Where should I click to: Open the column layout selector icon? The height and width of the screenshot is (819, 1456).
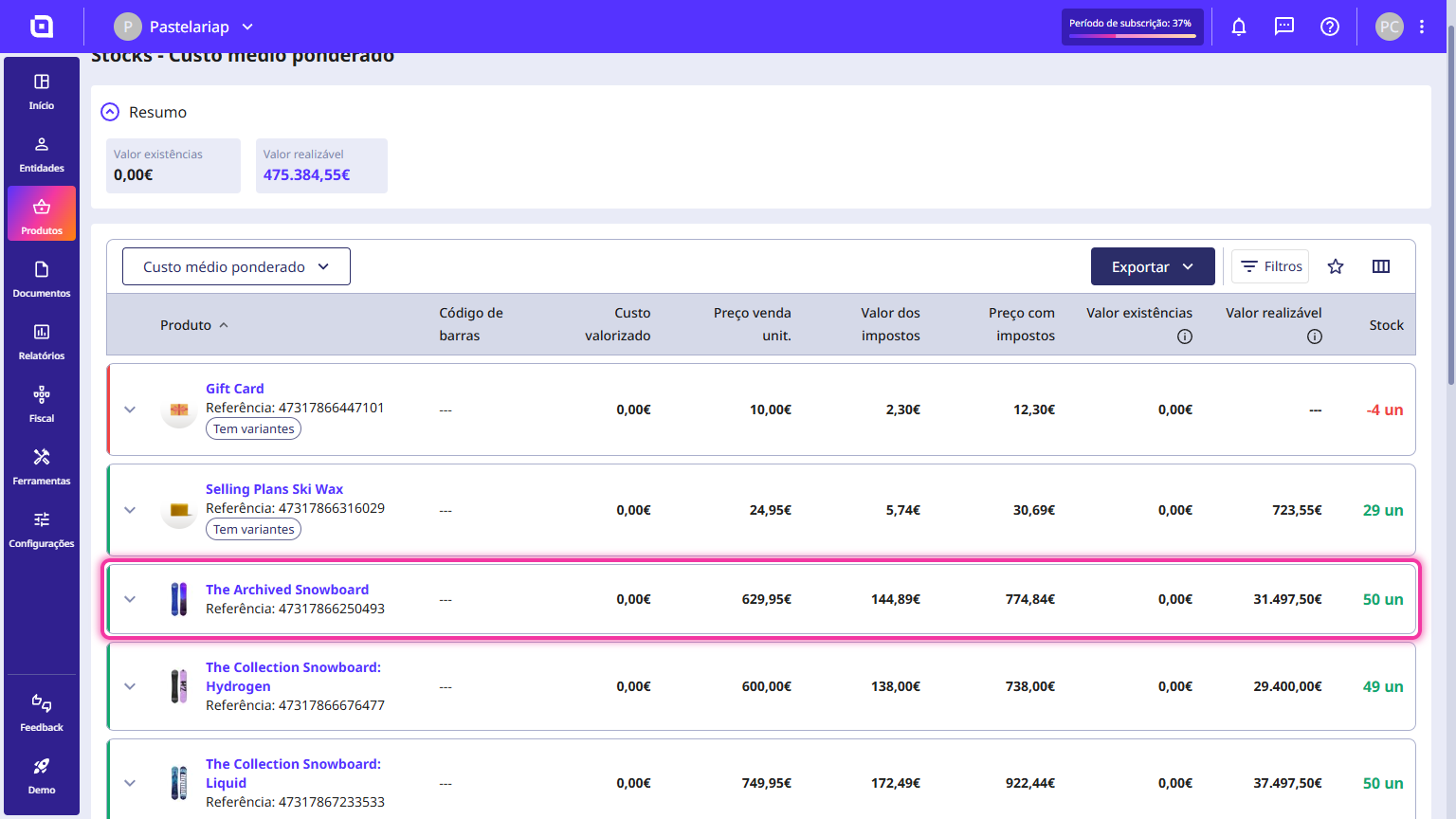[1381, 266]
